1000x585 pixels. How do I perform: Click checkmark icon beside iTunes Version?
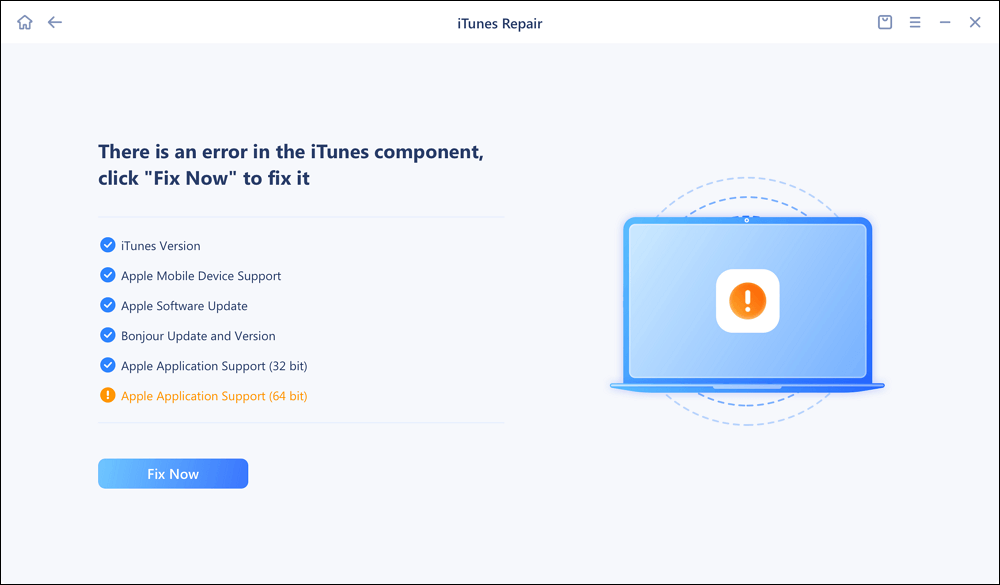108,245
